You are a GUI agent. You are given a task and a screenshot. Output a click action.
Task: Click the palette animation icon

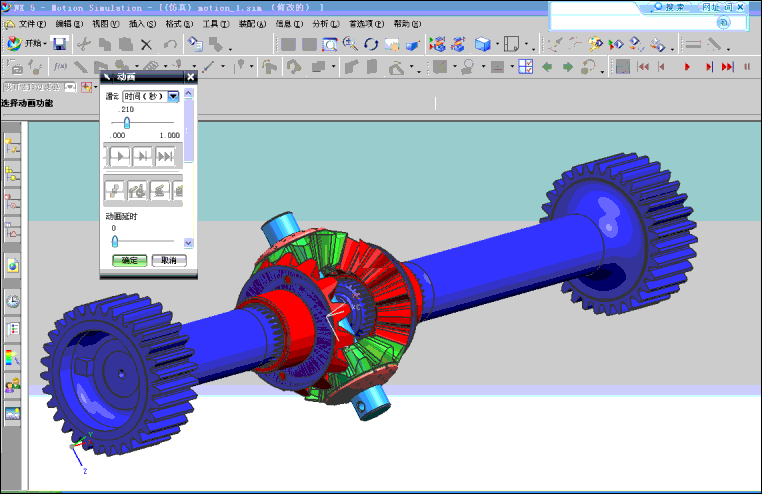595,45
